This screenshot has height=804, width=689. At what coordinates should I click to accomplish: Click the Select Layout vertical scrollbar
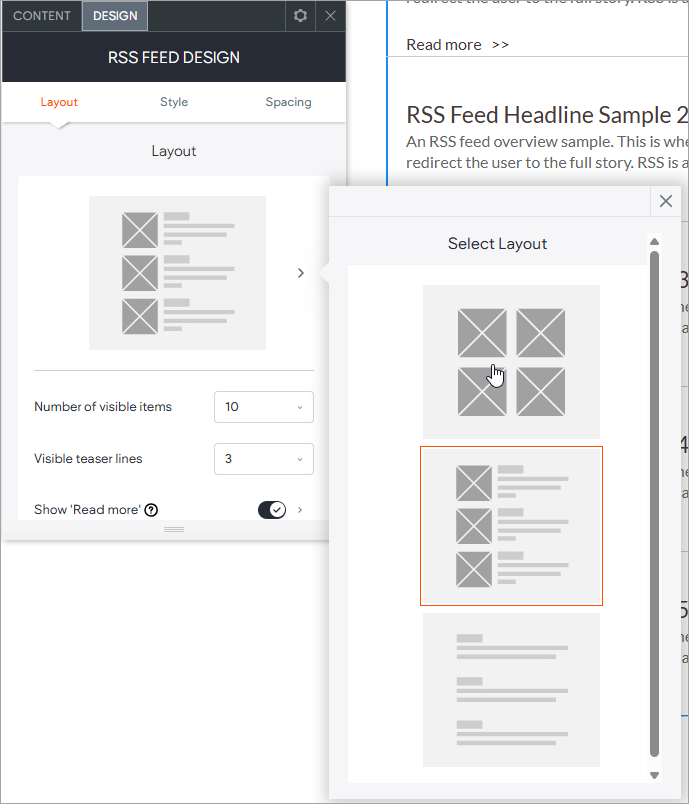point(655,500)
